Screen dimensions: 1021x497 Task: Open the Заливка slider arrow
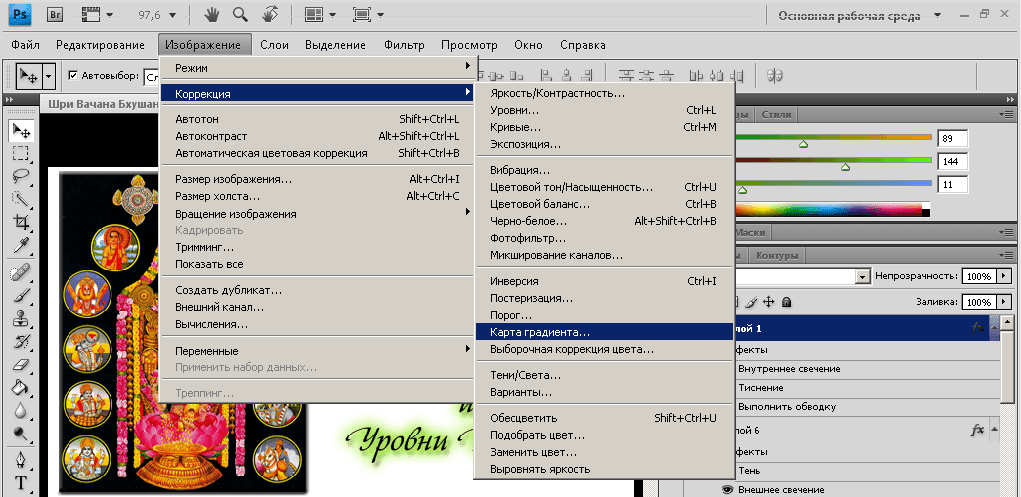tap(1004, 302)
